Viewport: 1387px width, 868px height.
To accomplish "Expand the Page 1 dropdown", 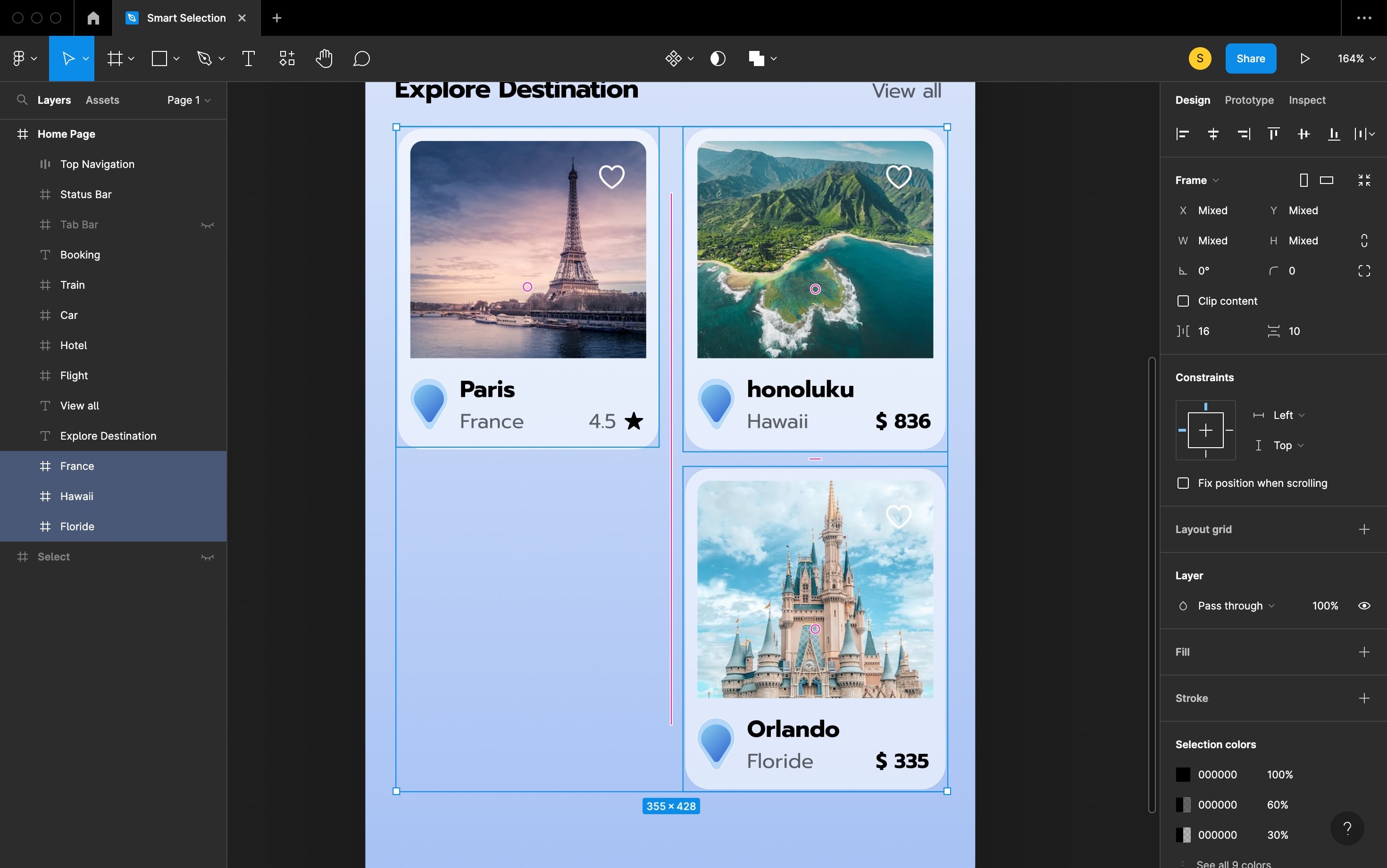I will point(188,100).
